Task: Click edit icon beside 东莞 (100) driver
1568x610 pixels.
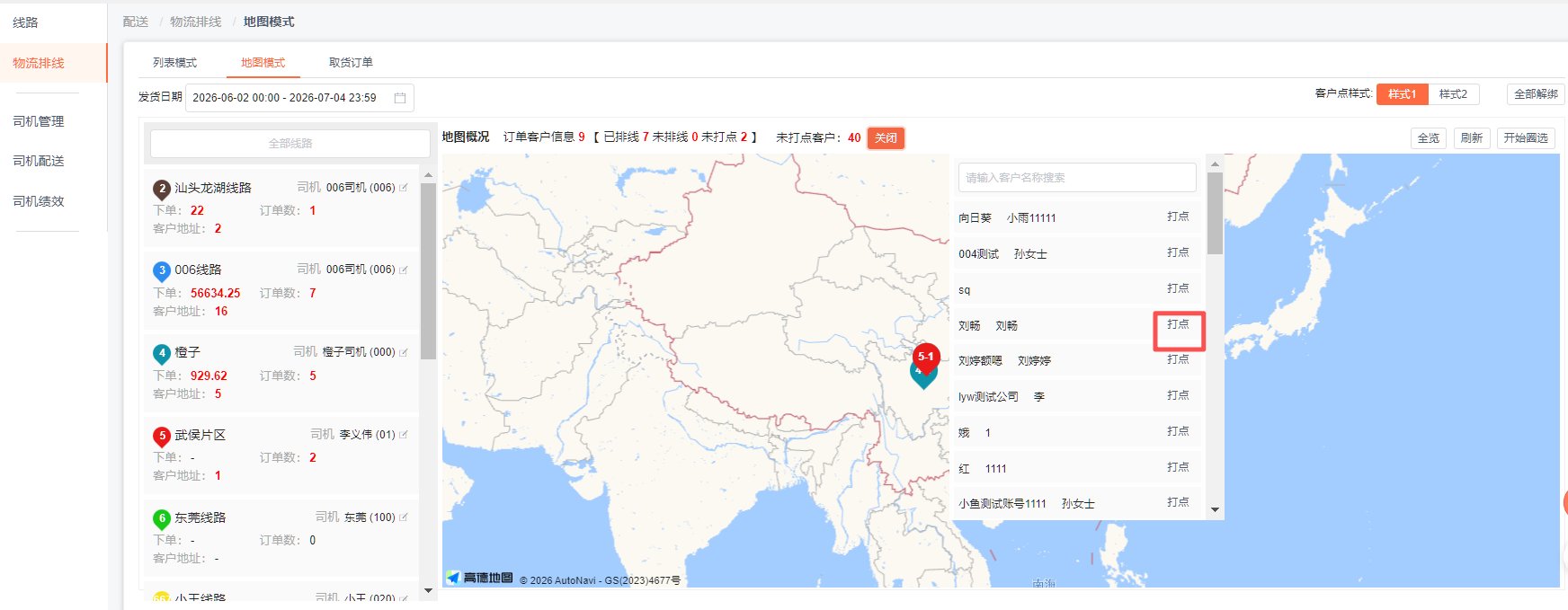Action: pos(404,517)
